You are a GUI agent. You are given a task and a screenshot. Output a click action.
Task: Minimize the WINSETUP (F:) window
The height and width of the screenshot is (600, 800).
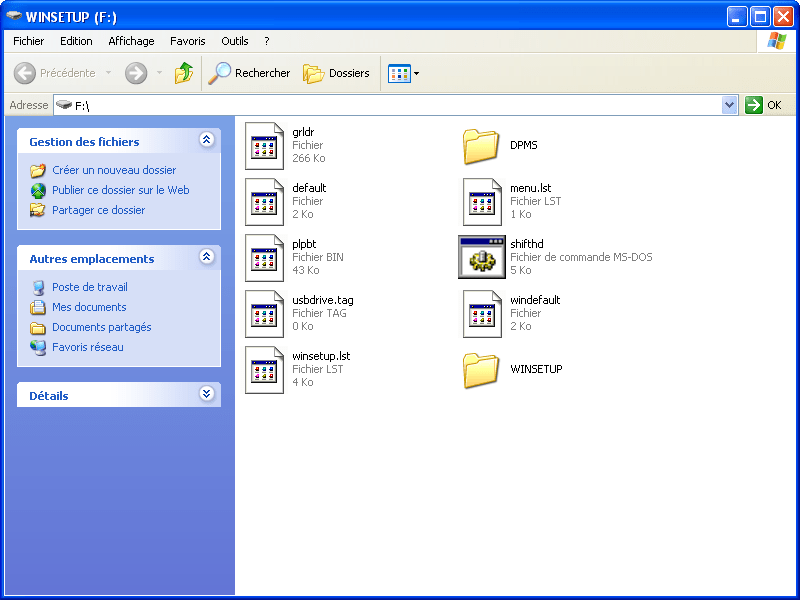pos(737,16)
